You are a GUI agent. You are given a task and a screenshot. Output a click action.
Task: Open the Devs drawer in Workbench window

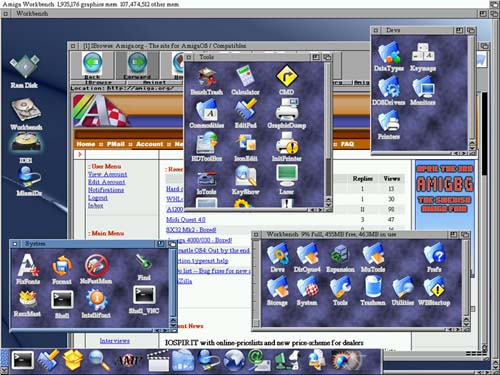277,258
